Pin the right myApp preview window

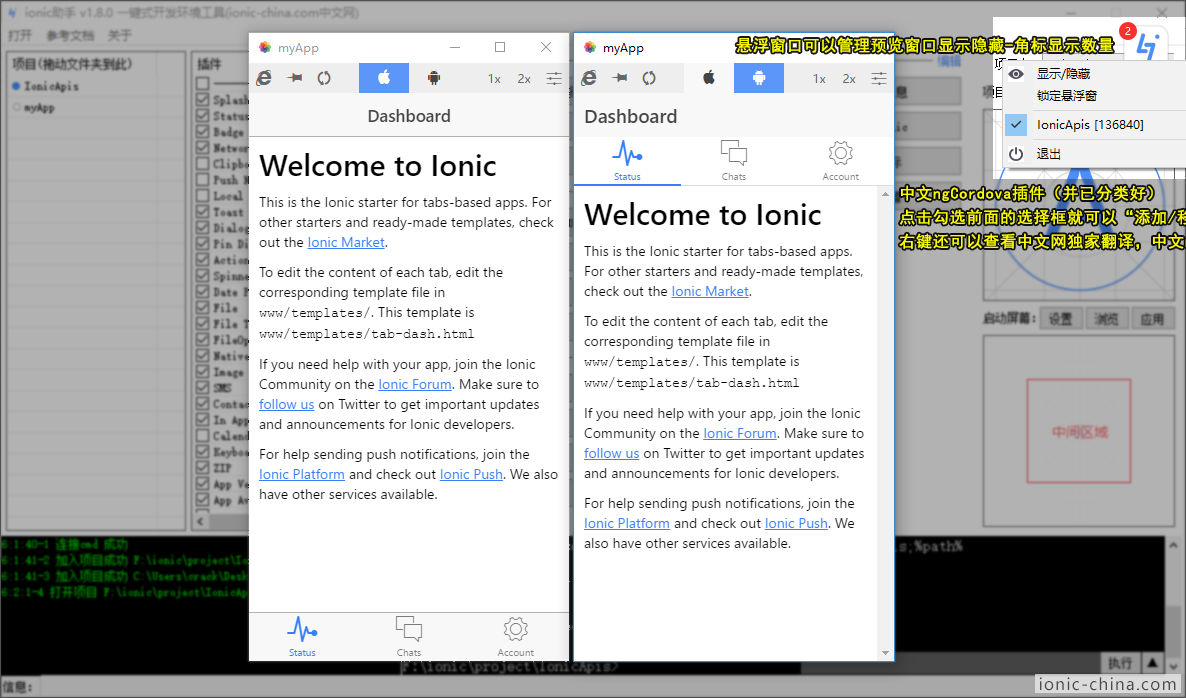(620, 78)
